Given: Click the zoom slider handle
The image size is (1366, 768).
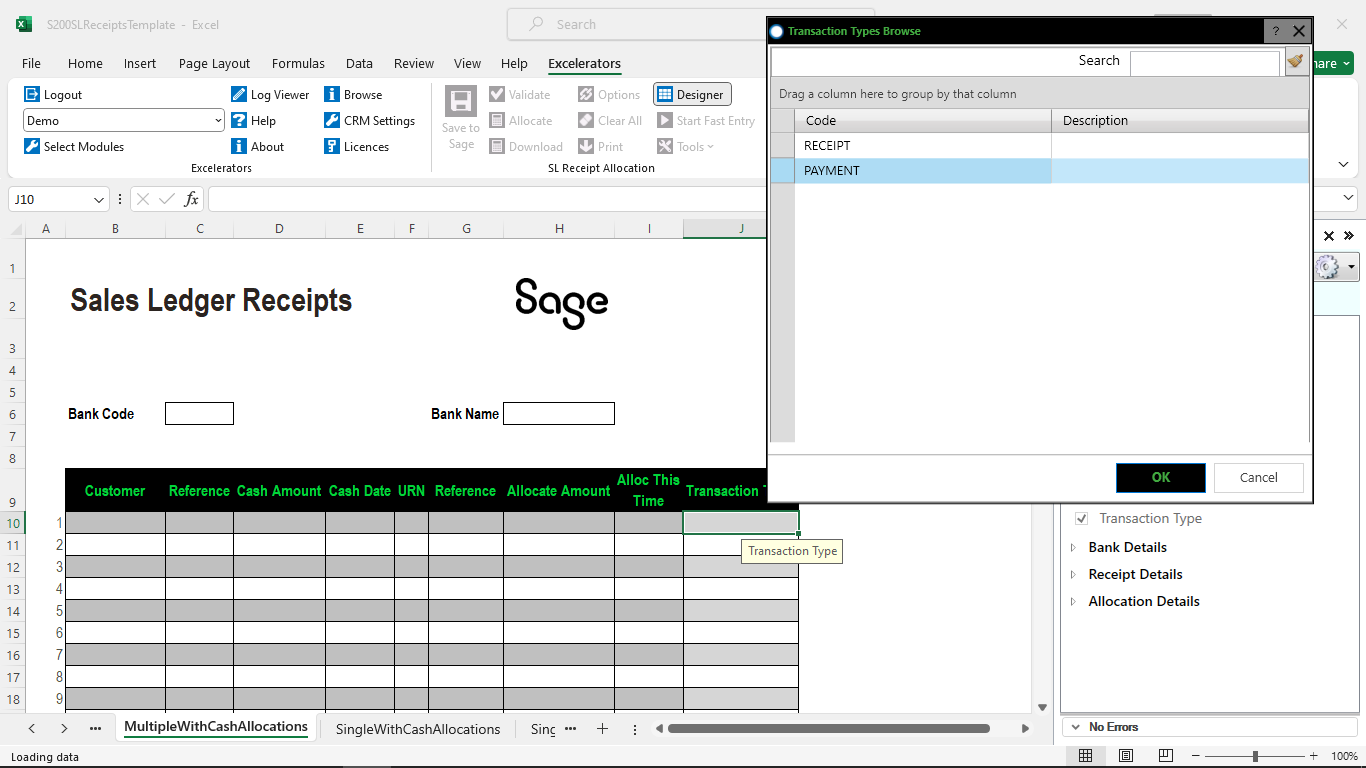Looking at the screenshot, I should [x=1255, y=756].
